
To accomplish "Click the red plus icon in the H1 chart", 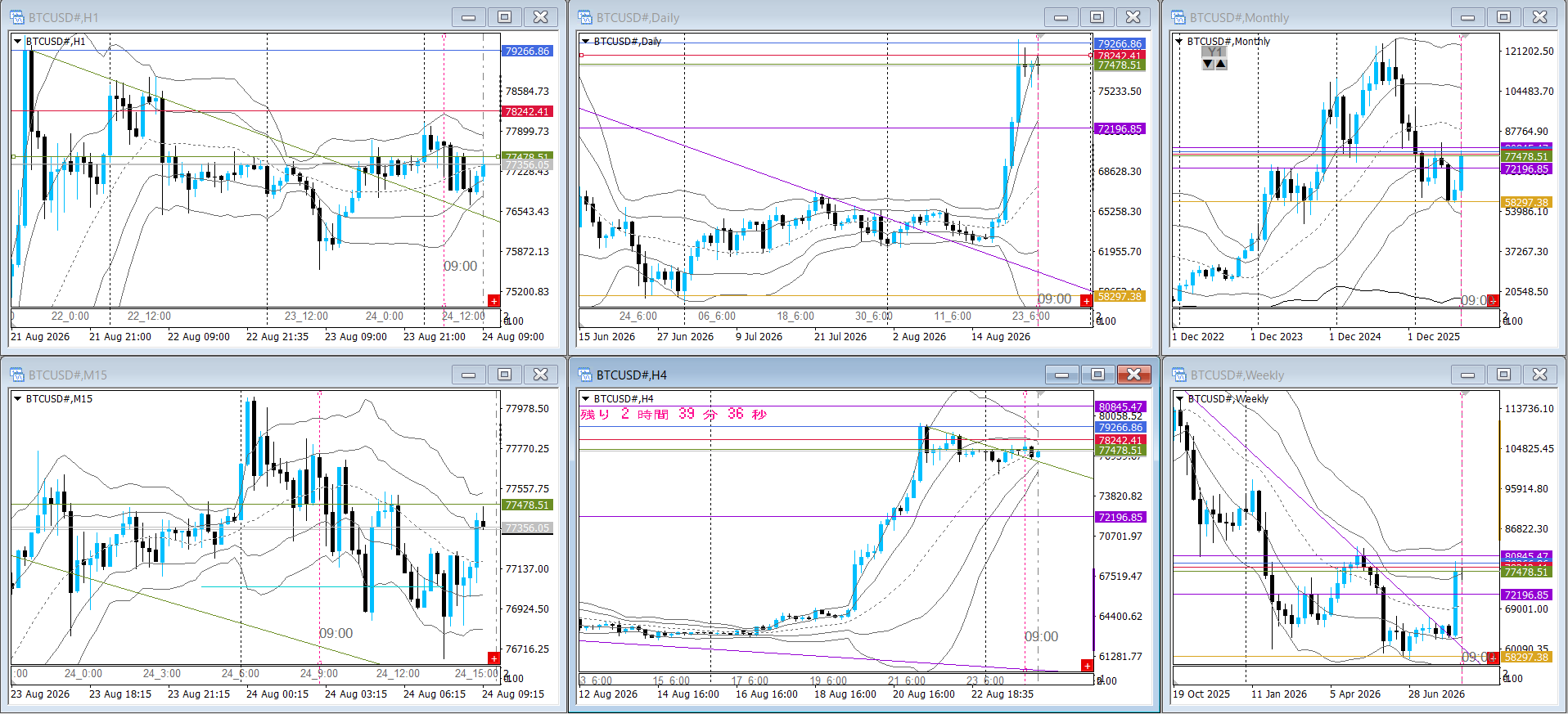I will tap(493, 301).
